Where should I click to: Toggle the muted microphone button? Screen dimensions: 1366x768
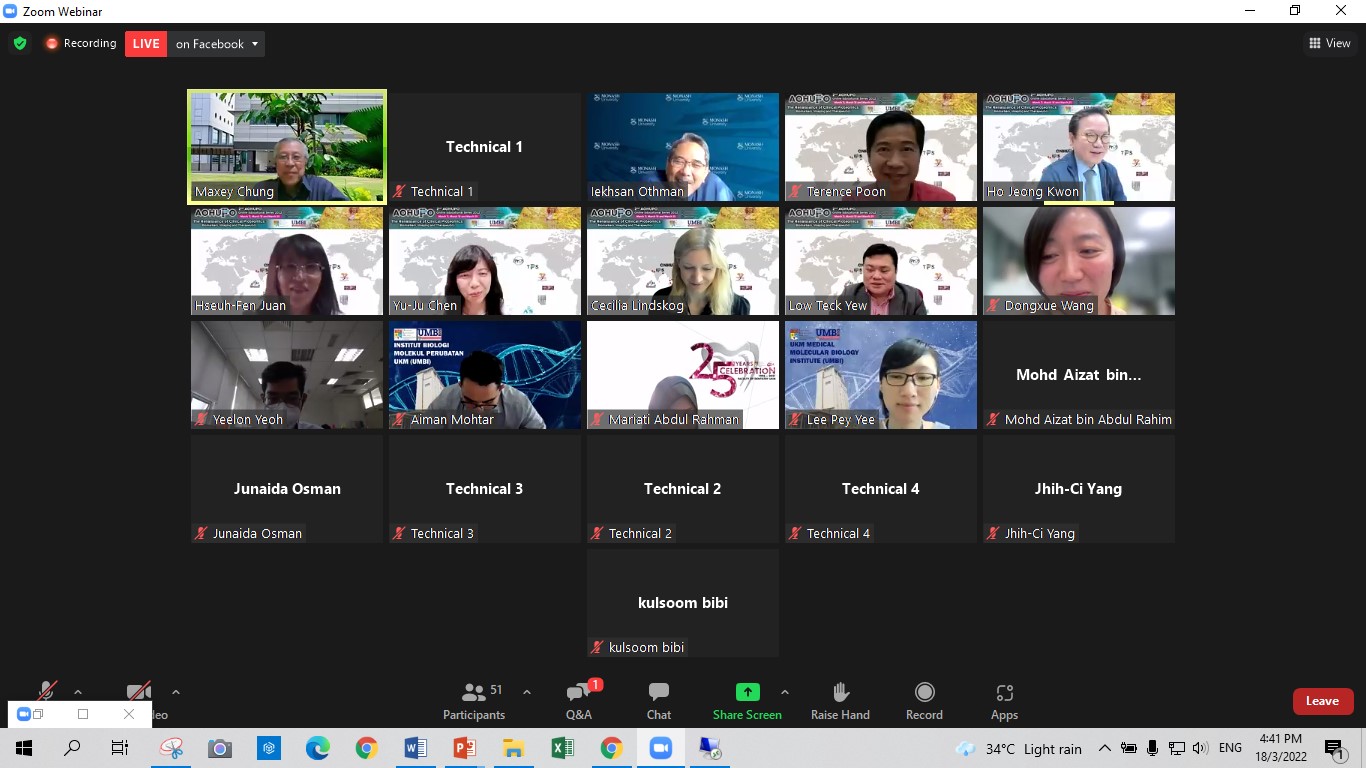point(46,692)
